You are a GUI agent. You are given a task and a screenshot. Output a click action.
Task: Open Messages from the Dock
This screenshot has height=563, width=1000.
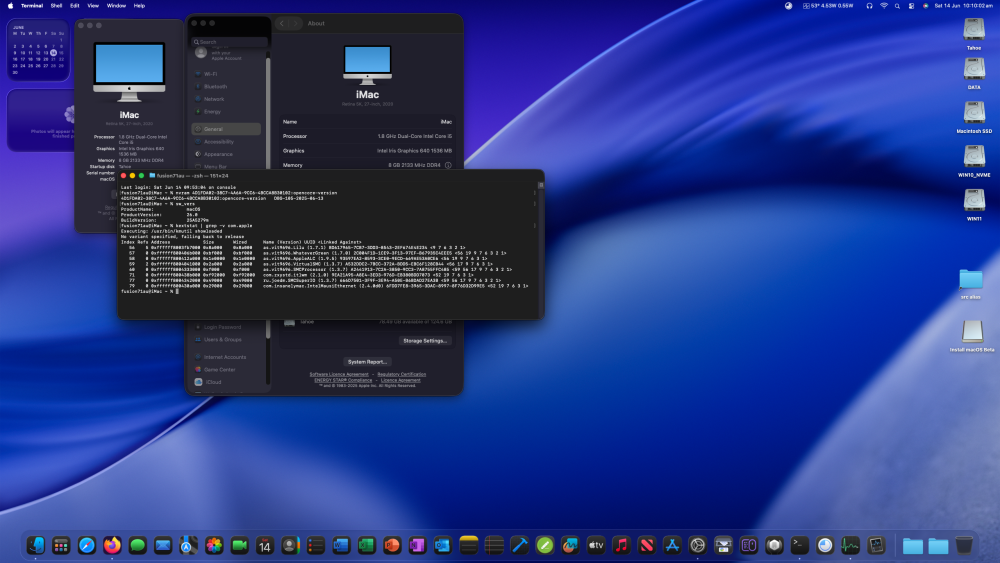[138, 545]
